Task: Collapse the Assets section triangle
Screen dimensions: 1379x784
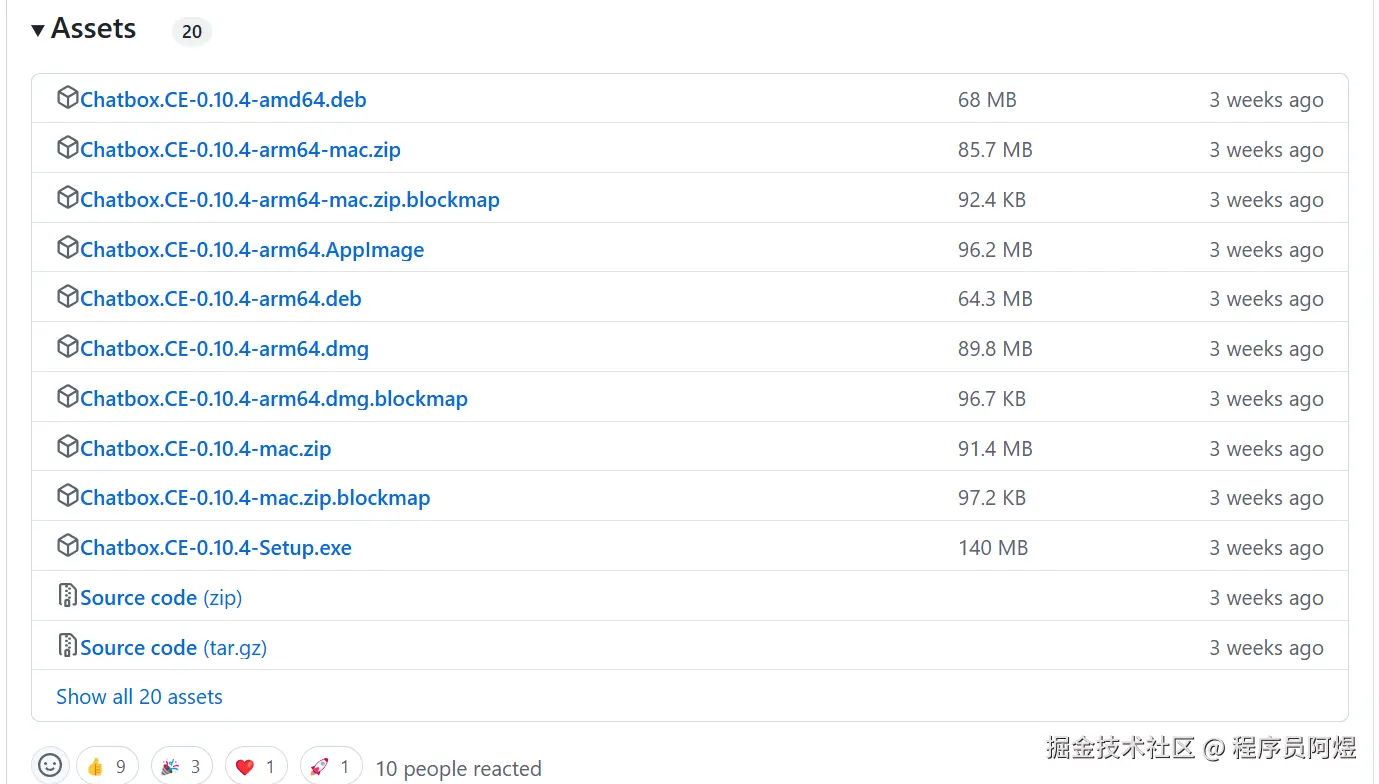Action: [x=38, y=31]
